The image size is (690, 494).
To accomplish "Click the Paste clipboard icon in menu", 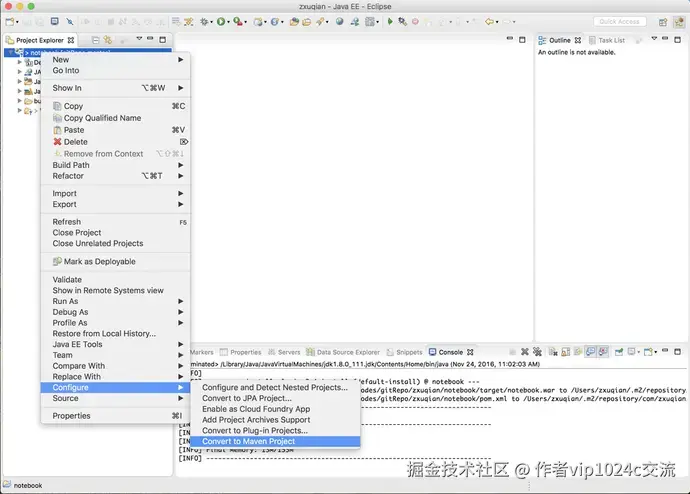I will (x=57, y=130).
